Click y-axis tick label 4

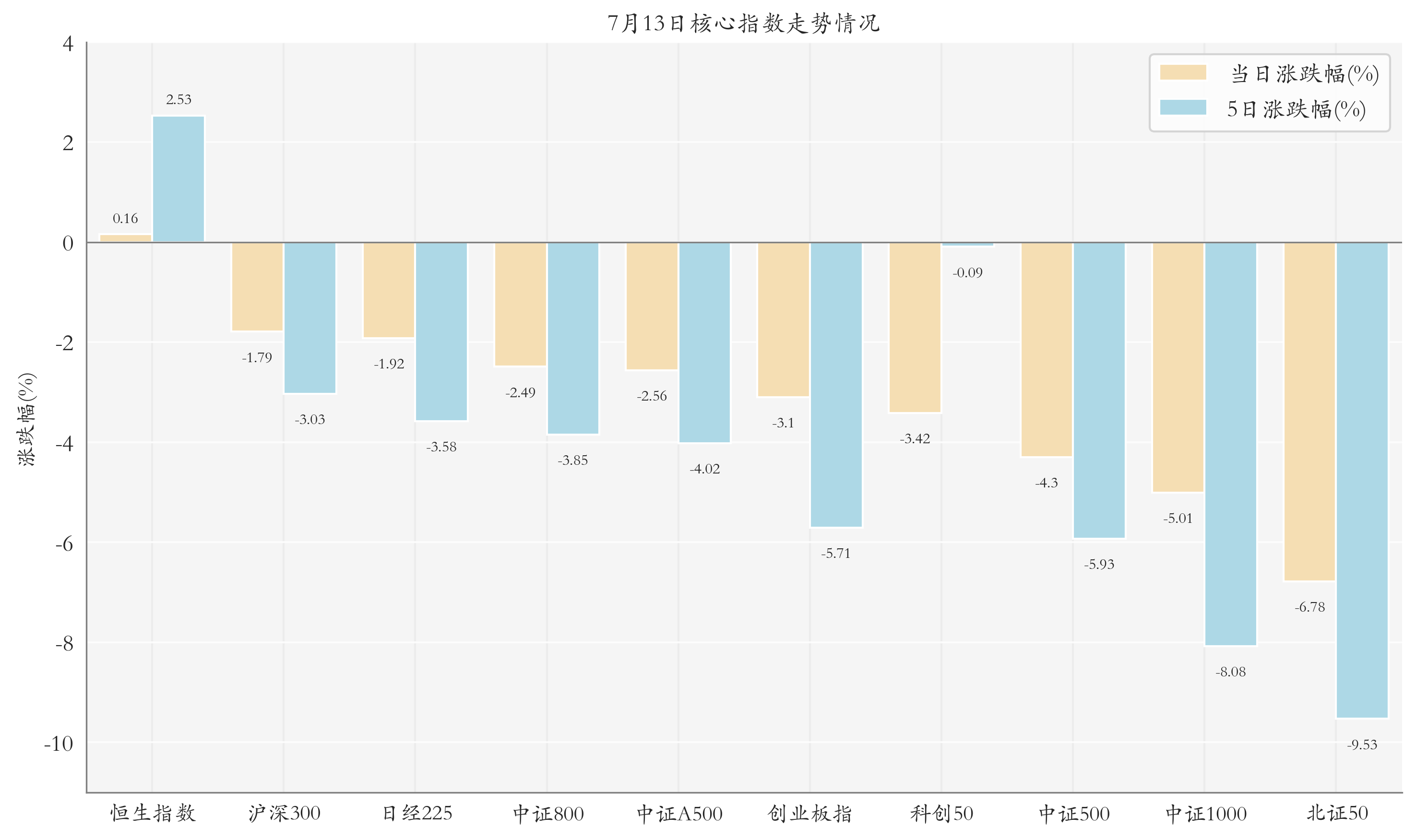[x=68, y=43]
